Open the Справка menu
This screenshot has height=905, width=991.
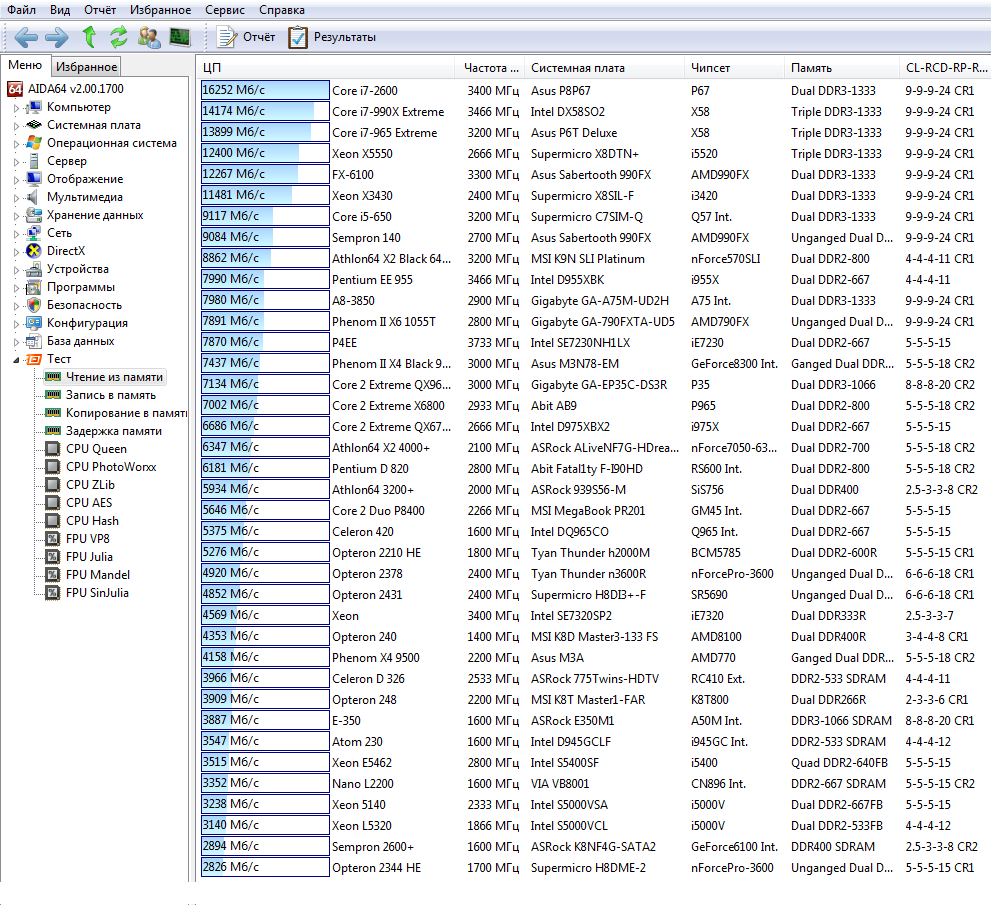(282, 10)
